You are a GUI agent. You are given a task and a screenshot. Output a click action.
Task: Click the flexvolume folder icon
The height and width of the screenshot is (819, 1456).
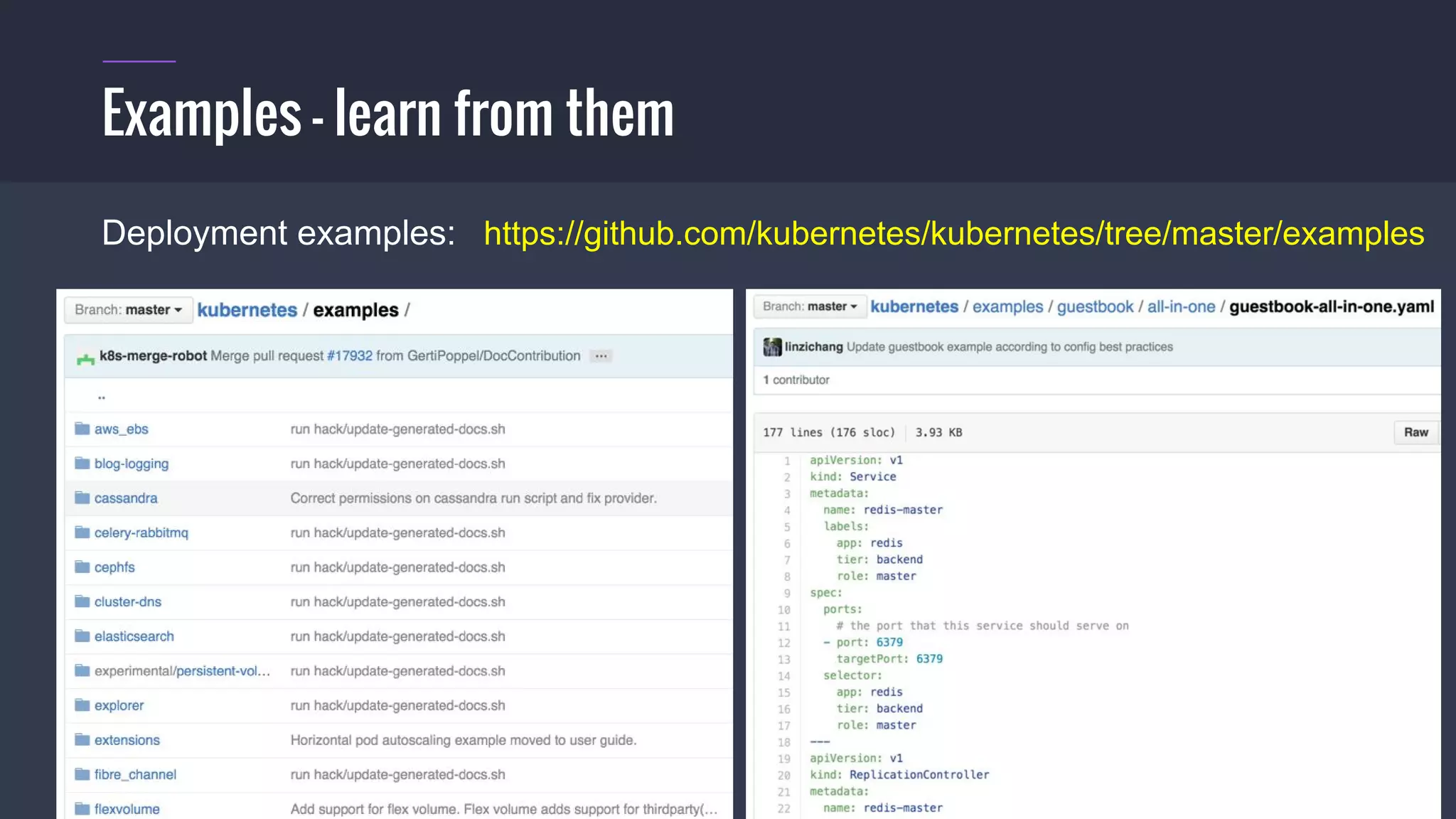(x=82, y=808)
